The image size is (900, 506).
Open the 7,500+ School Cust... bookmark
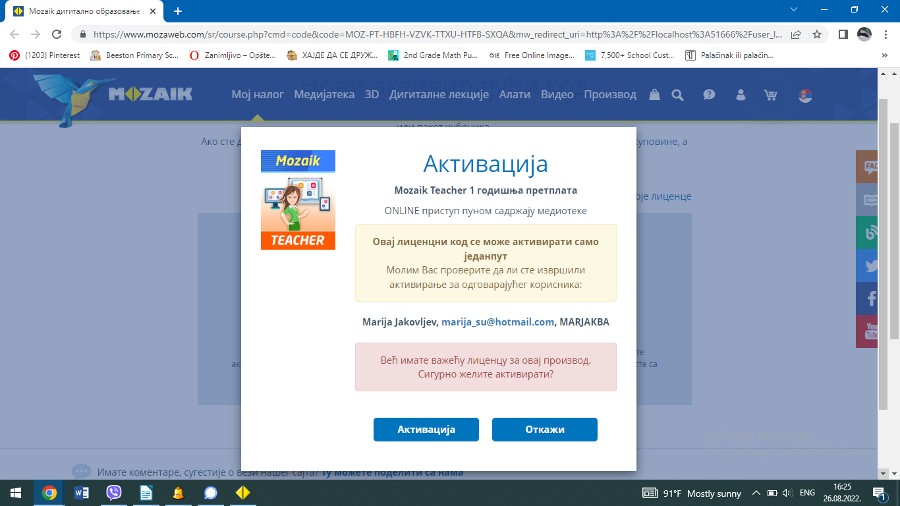click(x=630, y=55)
